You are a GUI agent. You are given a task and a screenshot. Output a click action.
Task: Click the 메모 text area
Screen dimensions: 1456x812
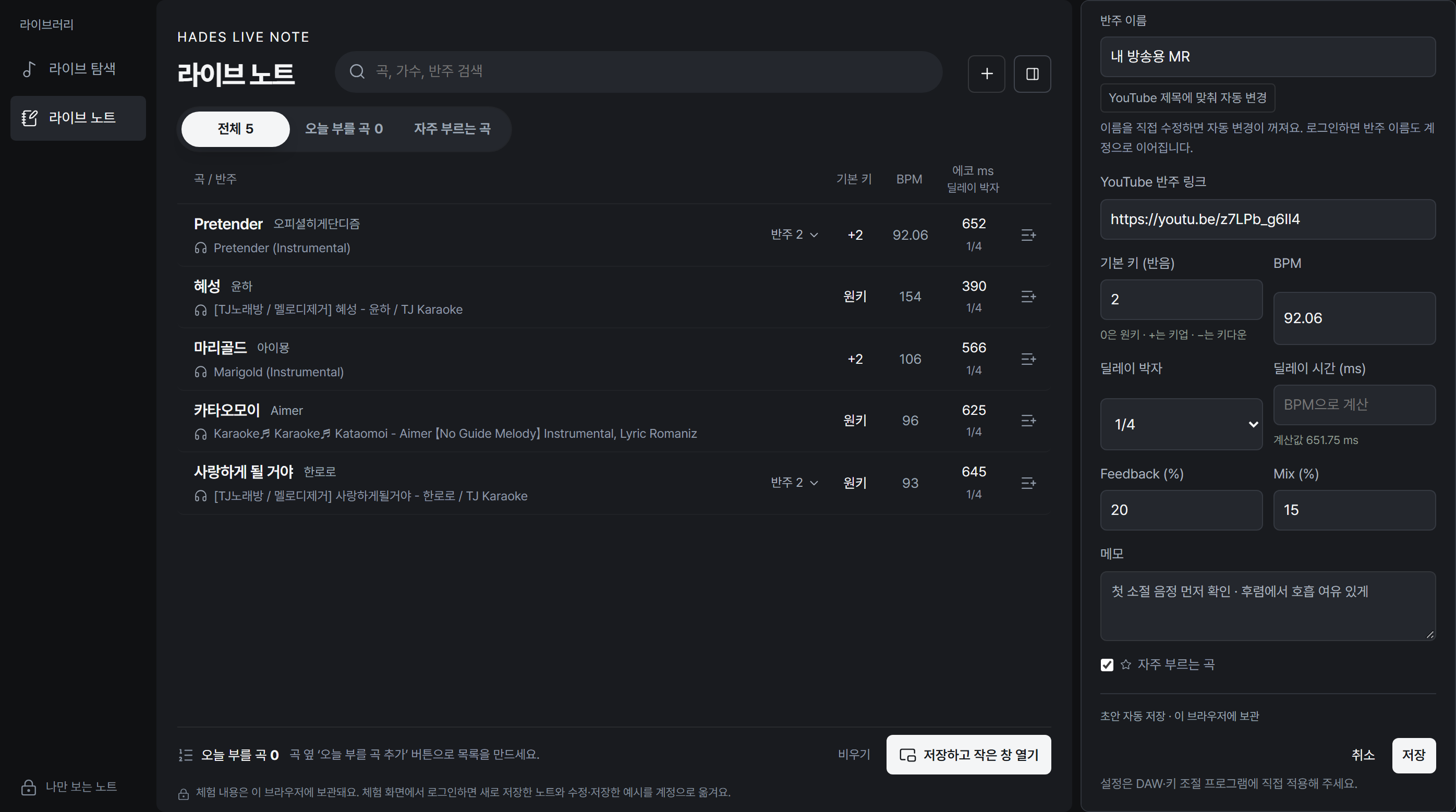tap(1267, 606)
